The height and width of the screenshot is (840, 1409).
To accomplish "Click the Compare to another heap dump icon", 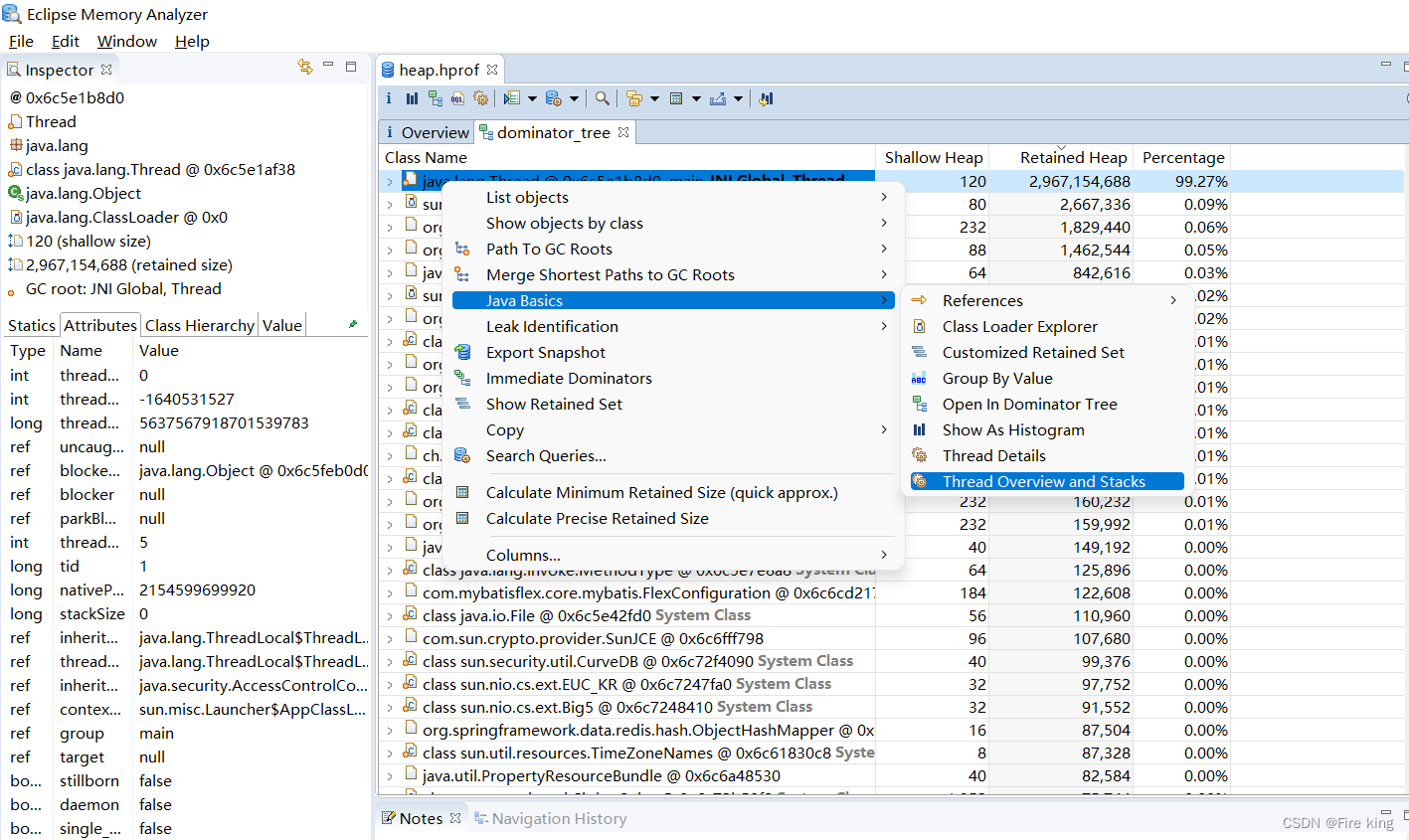I will click(x=766, y=98).
